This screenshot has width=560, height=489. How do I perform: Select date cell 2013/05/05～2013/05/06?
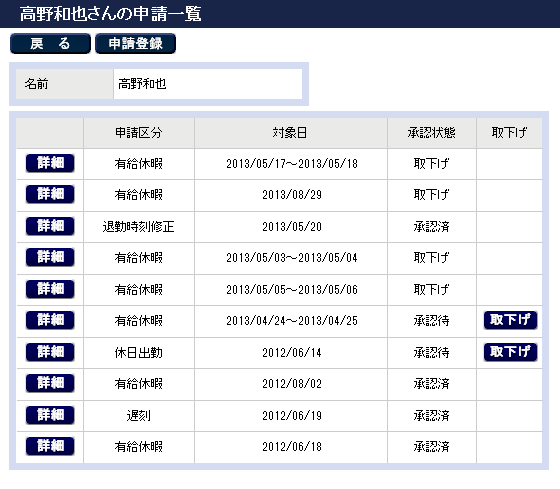click(291, 290)
